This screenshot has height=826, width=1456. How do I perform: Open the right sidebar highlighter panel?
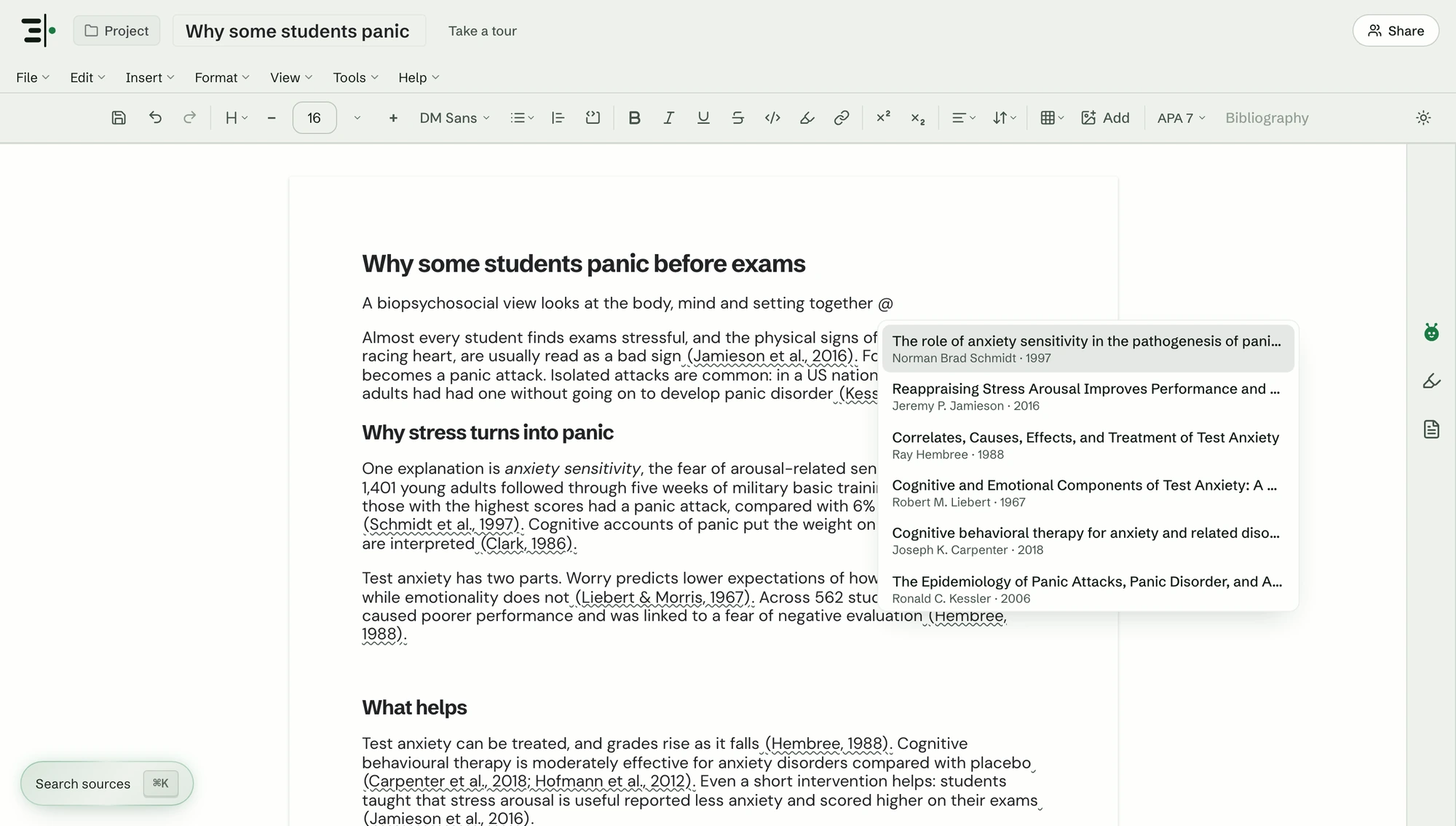(x=1431, y=381)
